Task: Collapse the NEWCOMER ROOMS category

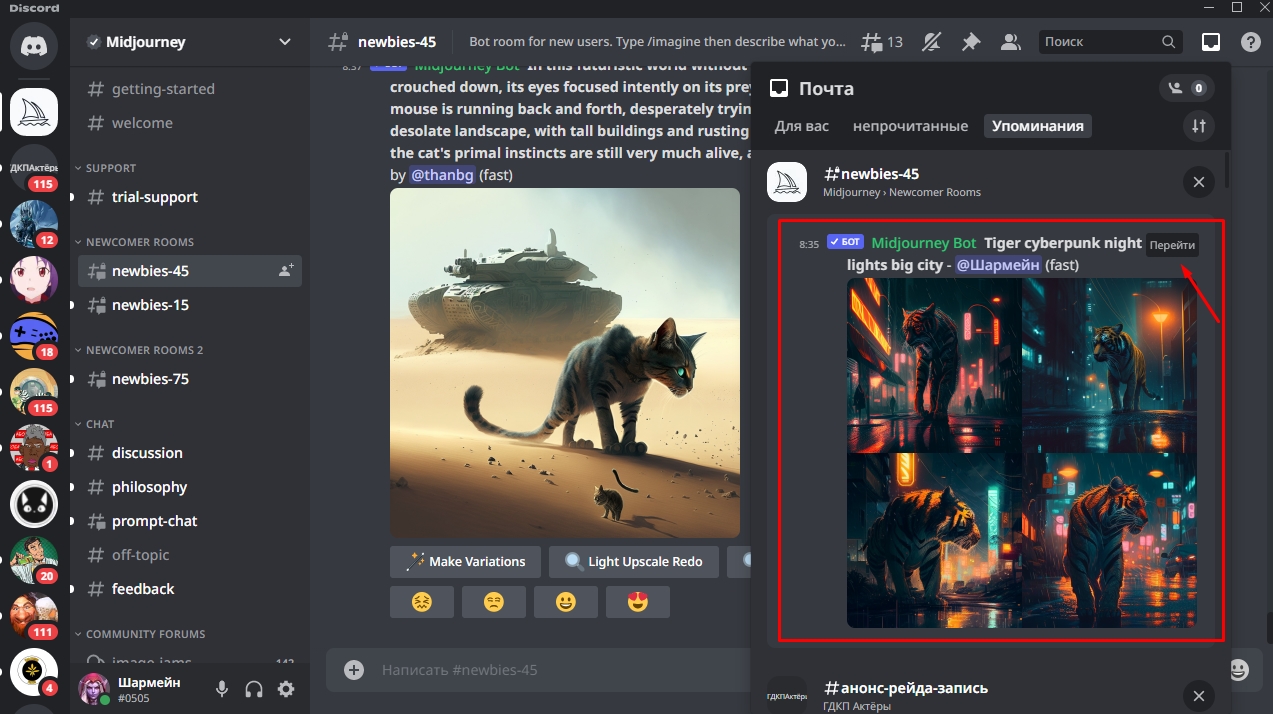Action: tap(140, 242)
